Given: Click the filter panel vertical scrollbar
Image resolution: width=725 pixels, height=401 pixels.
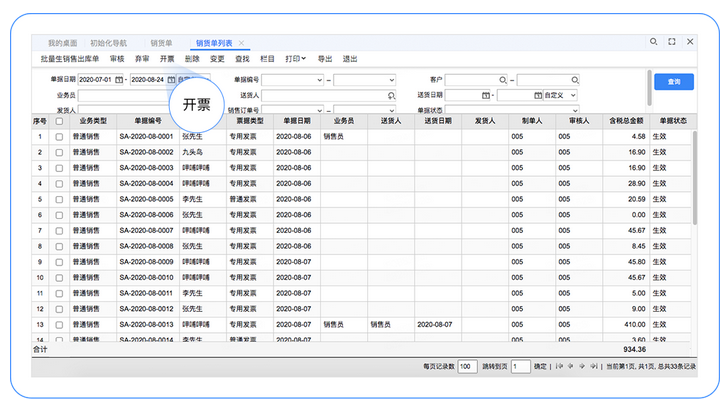Looking at the screenshot, I should (x=649, y=88).
